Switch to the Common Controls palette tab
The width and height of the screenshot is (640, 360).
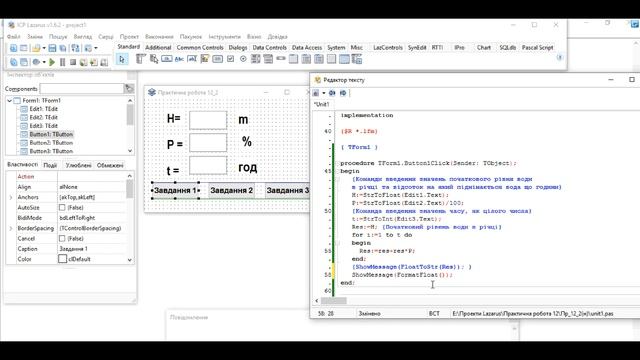point(200,48)
